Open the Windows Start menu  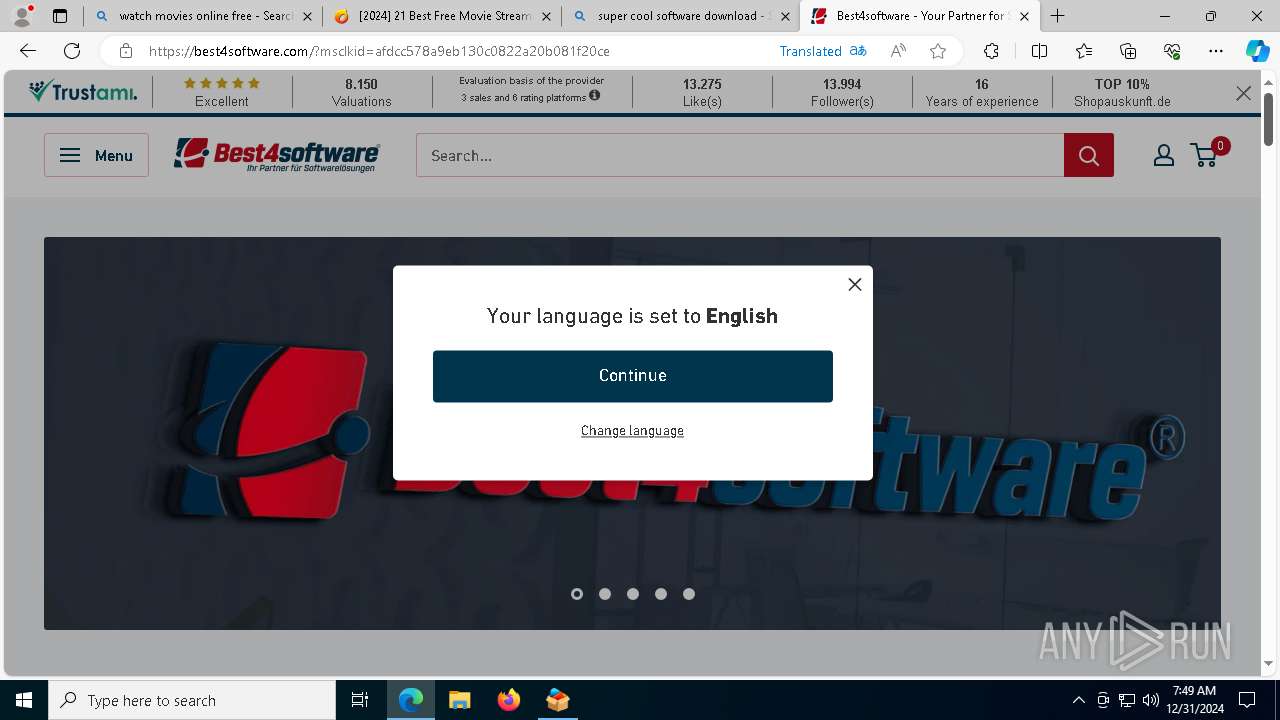pyautogui.click(x=24, y=700)
